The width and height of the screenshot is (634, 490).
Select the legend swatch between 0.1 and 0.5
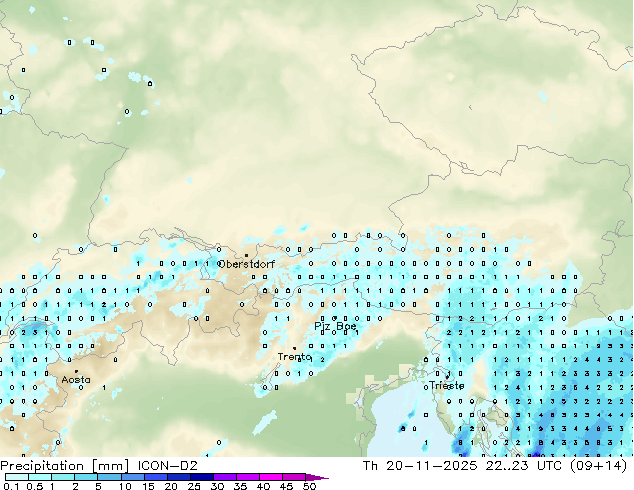tap(17, 477)
